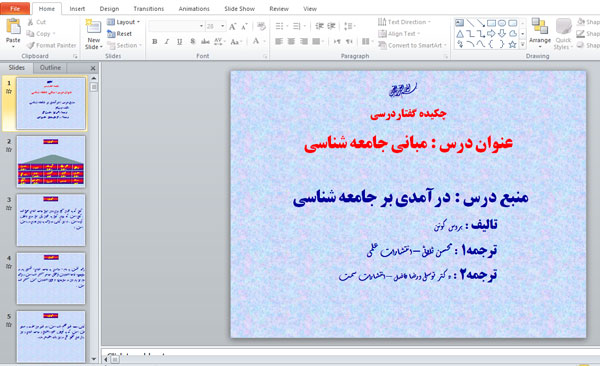This screenshot has width=600, height=366.
Task: Click the Font Color button
Action: 256,41
